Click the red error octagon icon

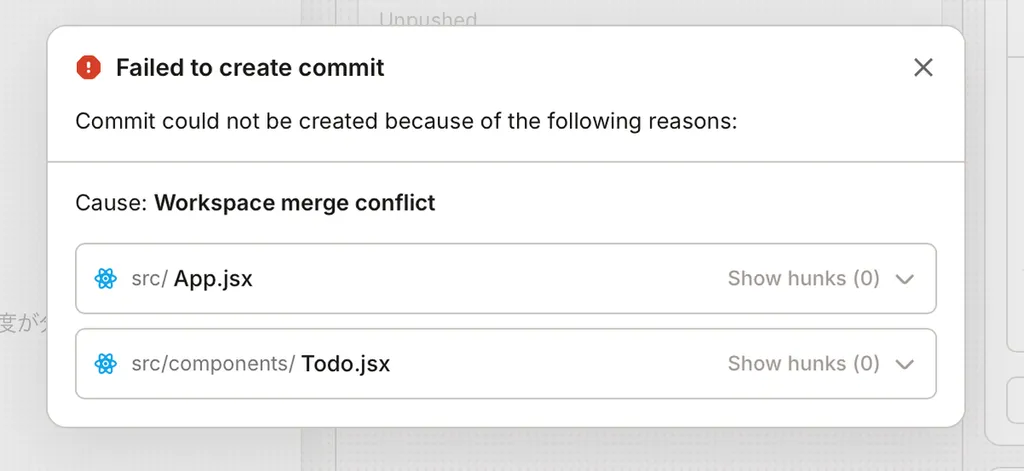pos(89,68)
